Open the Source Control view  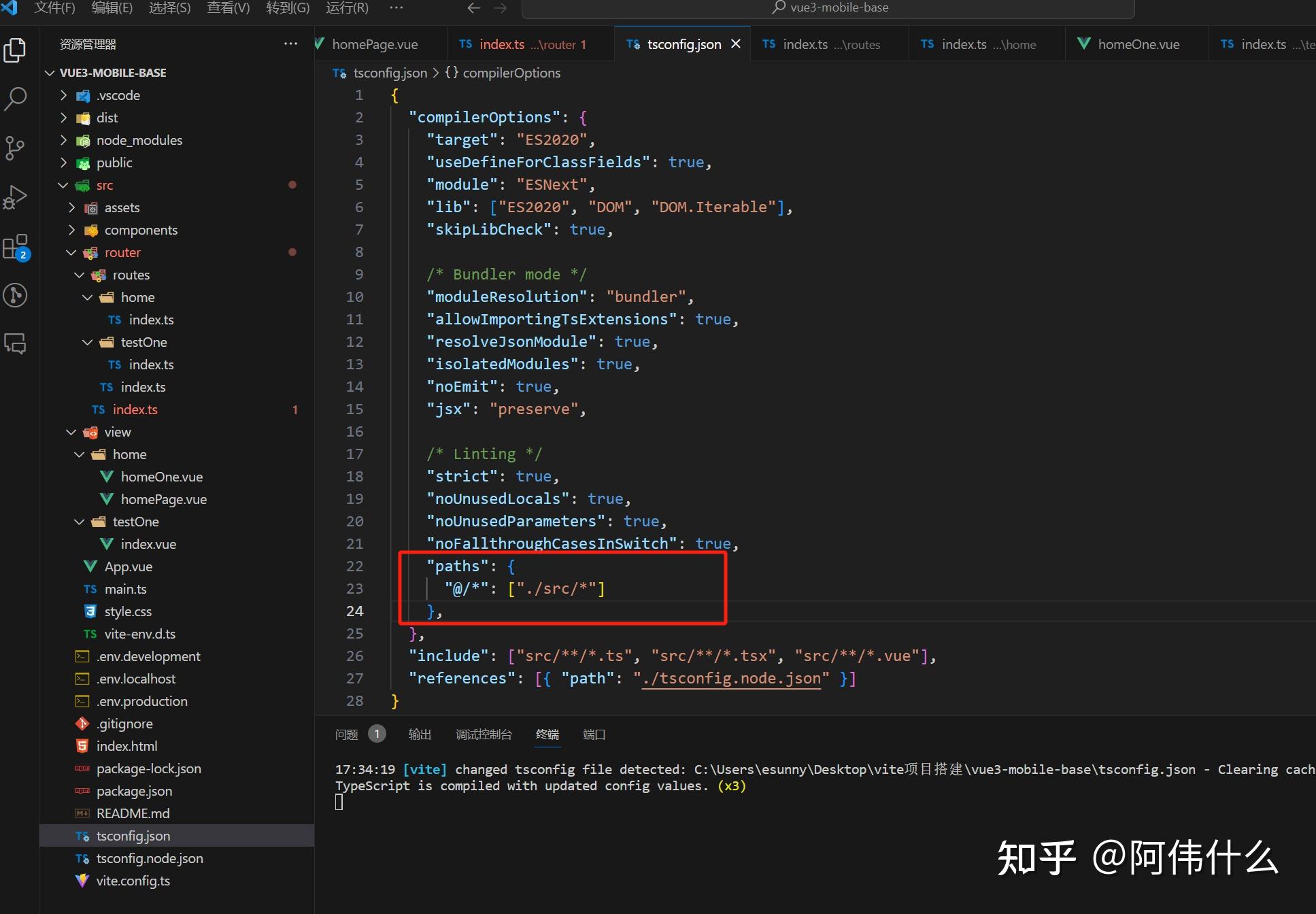16,148
